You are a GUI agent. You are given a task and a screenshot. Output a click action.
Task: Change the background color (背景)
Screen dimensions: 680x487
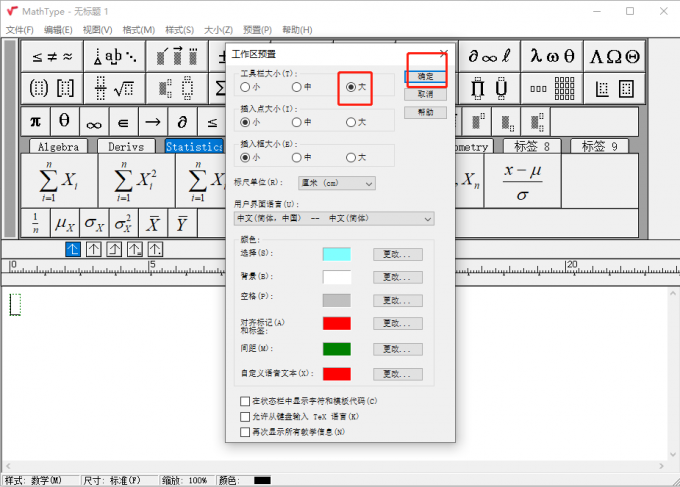coord(398,277)
